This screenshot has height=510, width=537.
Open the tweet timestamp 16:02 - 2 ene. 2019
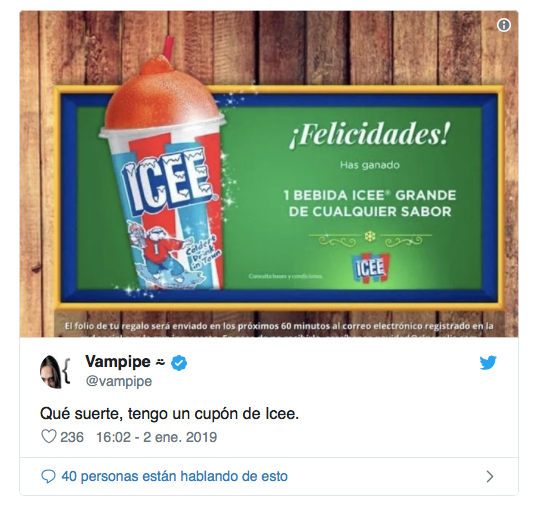(x=157, y=437)
